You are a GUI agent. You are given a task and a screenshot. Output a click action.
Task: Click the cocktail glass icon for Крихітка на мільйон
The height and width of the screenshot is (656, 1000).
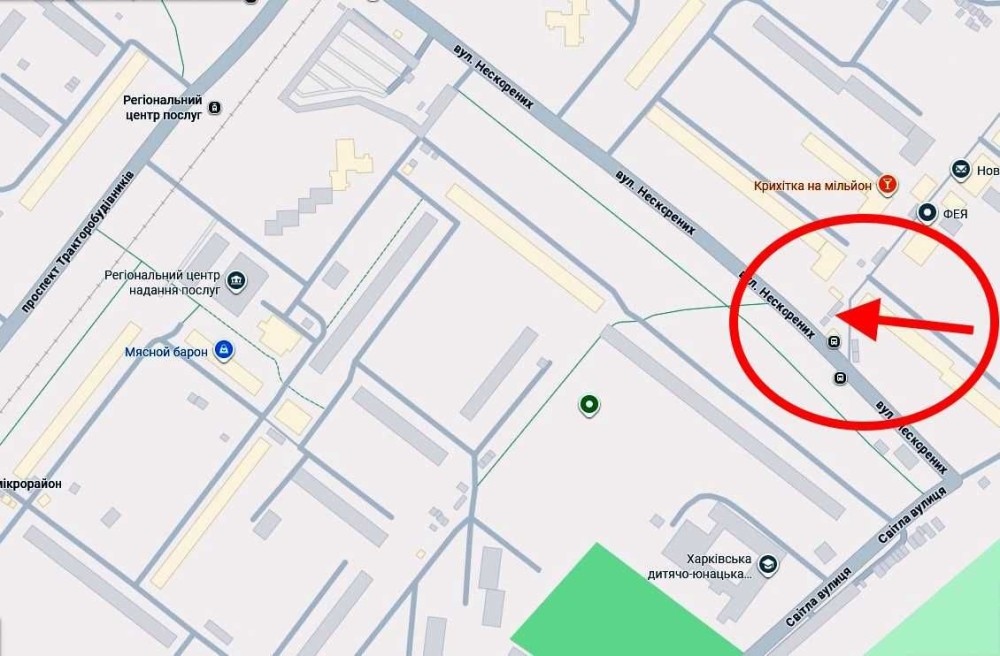coord(886,185)
